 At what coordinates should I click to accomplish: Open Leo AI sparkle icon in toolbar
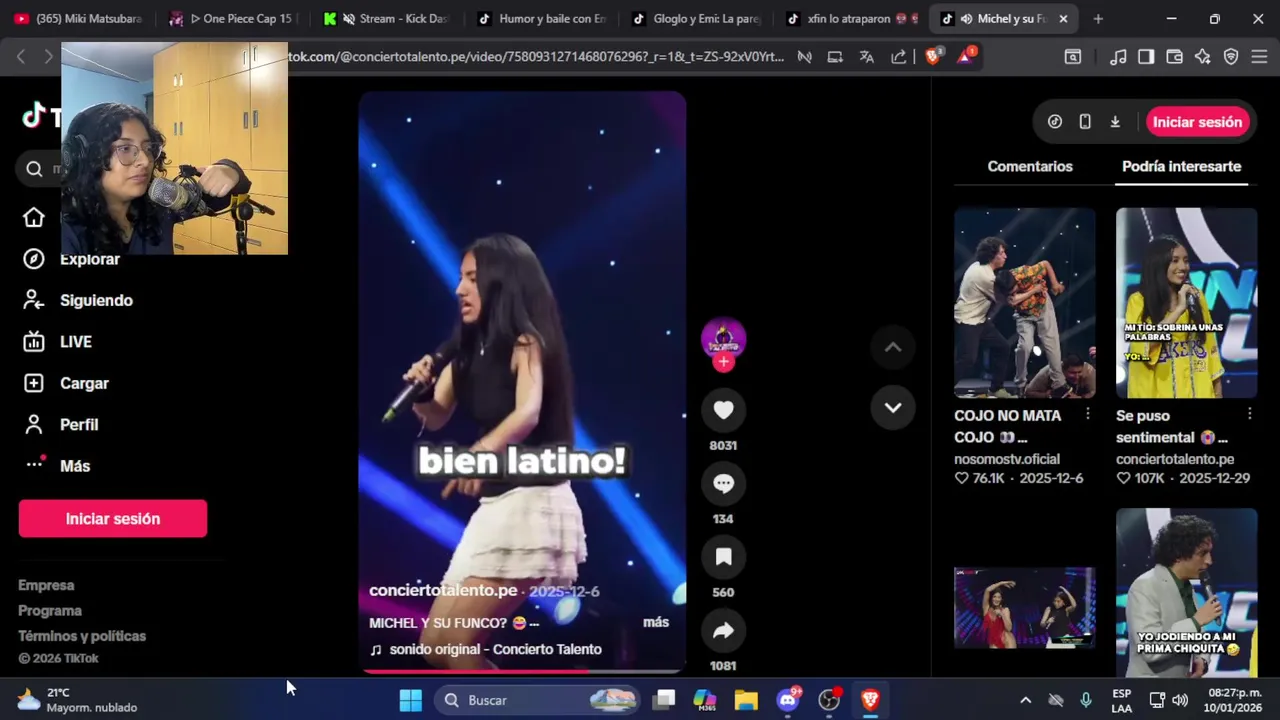point(1203,57)
